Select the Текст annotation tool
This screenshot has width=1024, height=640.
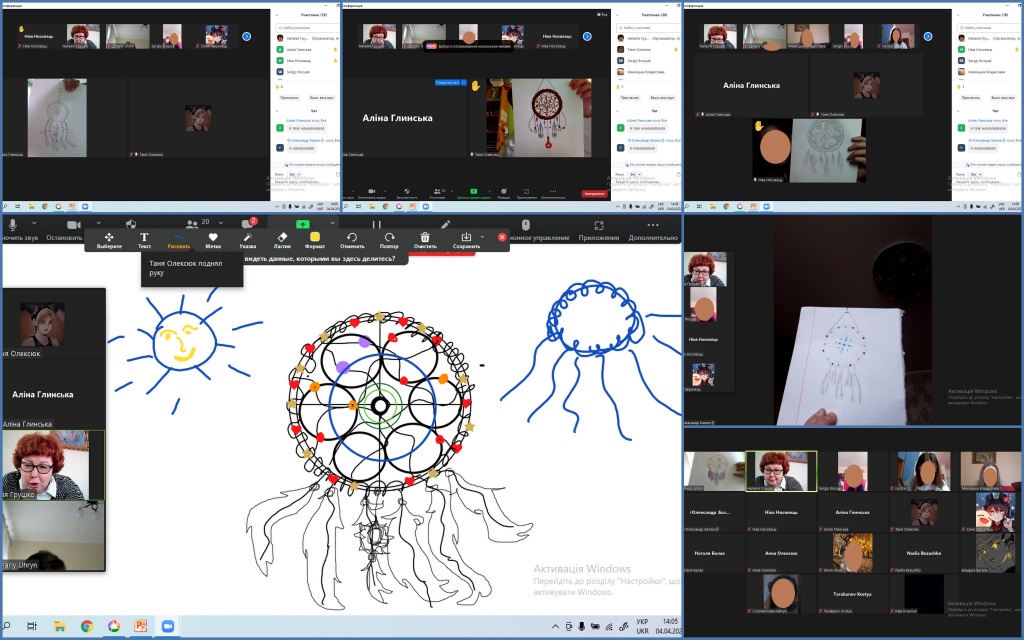click(144, 240)
